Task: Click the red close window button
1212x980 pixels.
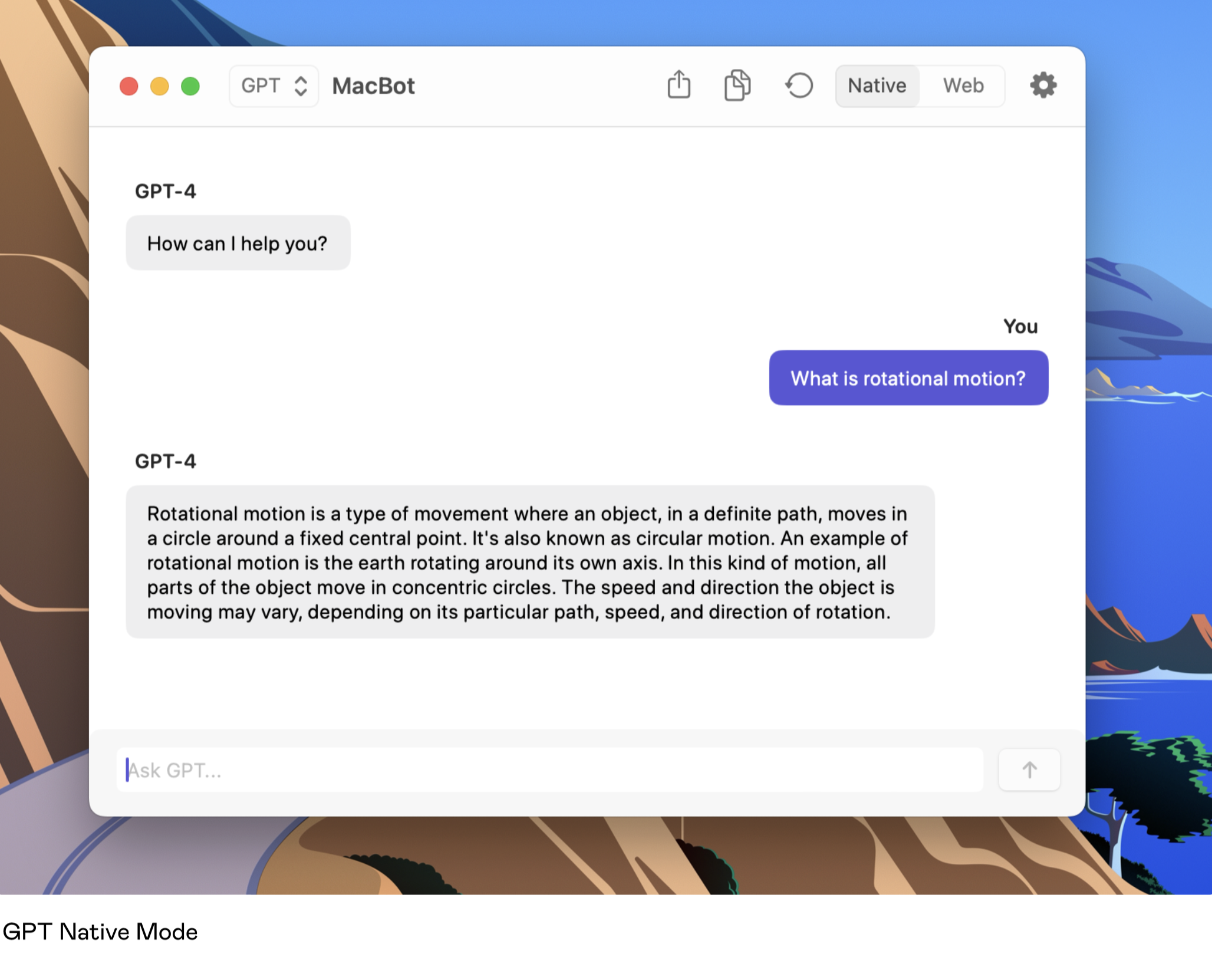Action: [129, 86]
